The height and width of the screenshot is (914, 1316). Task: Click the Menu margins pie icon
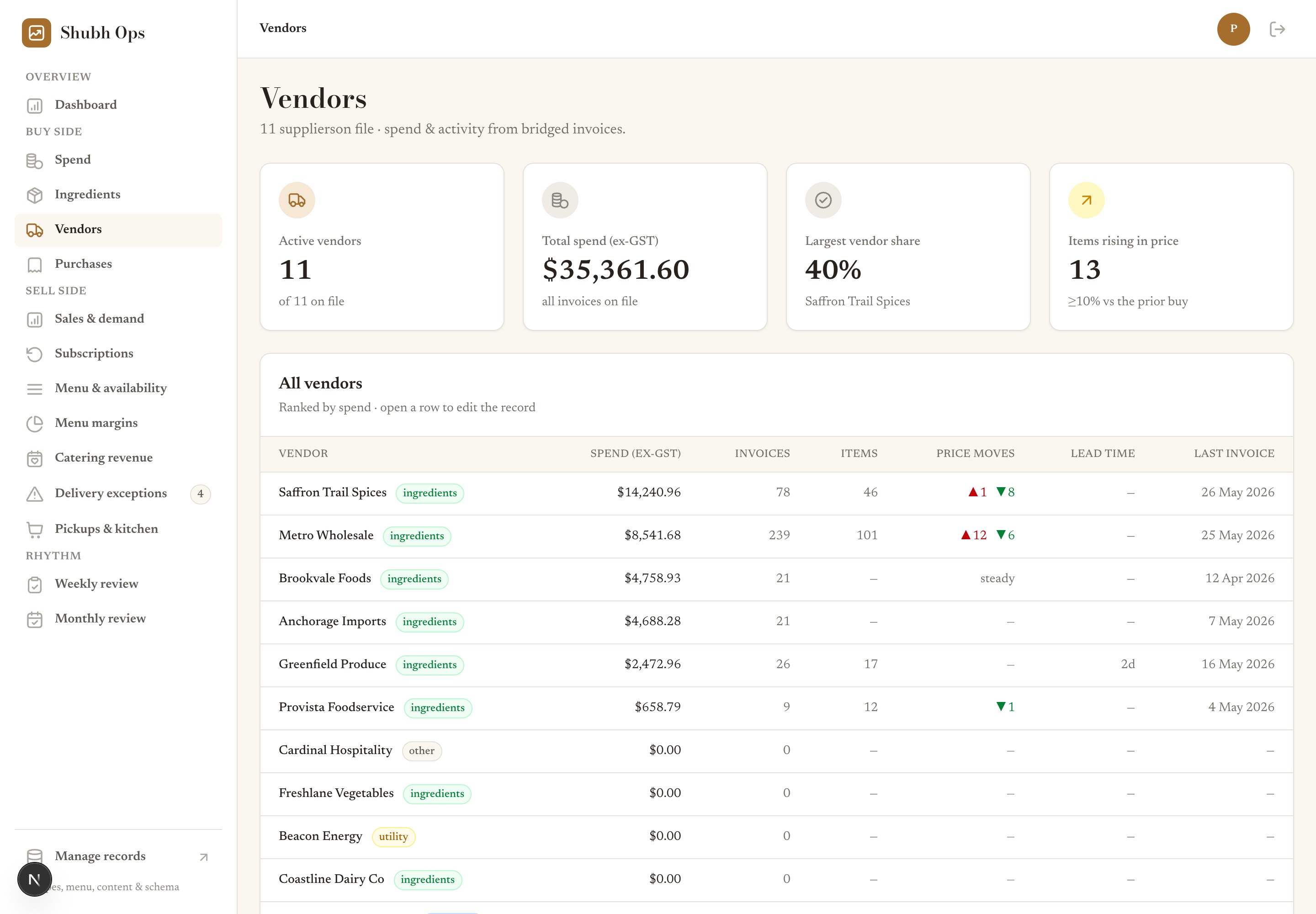[35, 424]
